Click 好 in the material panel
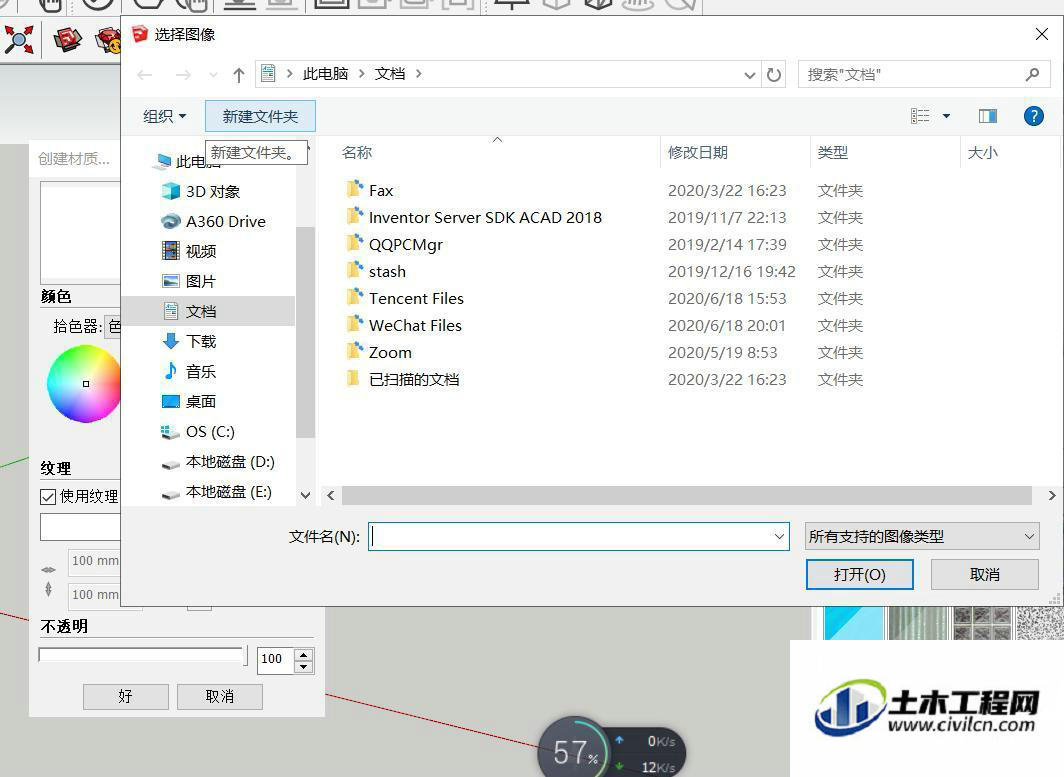This screenshot has height=777, width=1064. [126, 696]
